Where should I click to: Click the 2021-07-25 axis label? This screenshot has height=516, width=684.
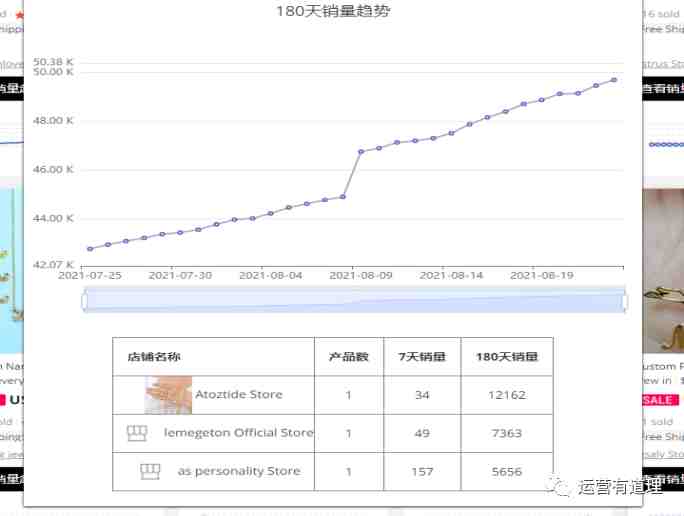[x=90, y=276]
